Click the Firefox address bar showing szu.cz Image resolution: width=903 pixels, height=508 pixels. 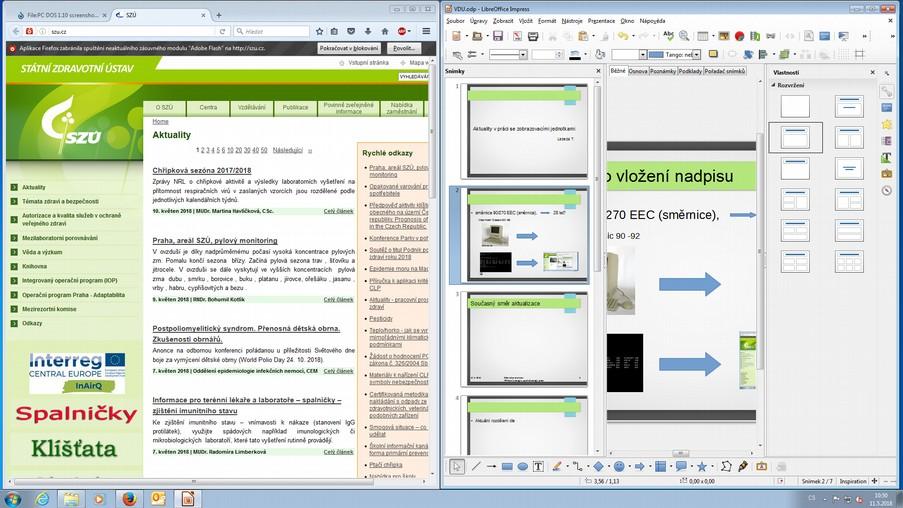pos(132,31)
